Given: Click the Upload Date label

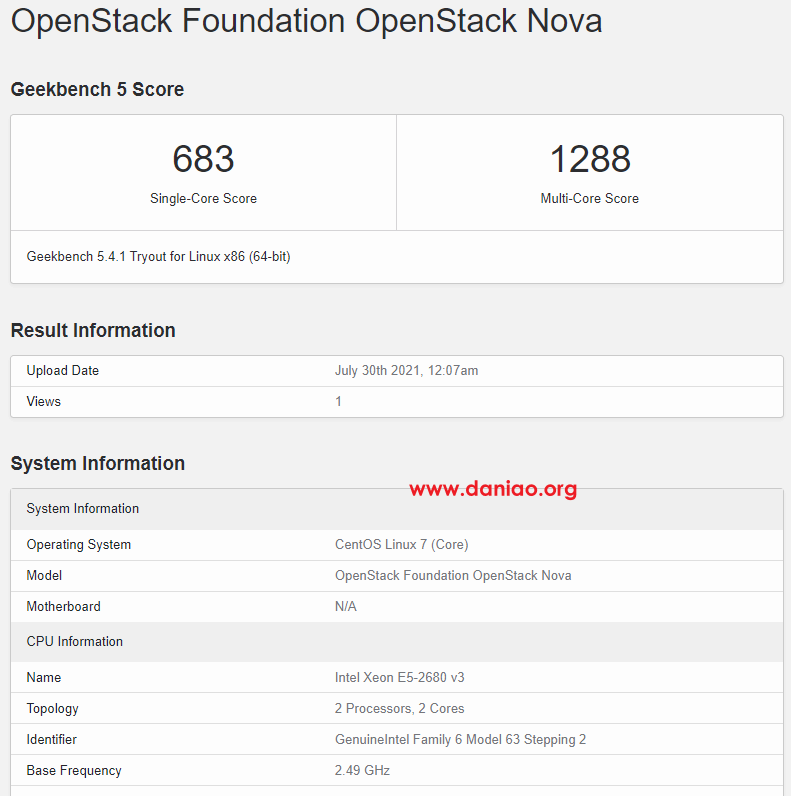Looking at the screenshot, I should click(x=62, y=371).
